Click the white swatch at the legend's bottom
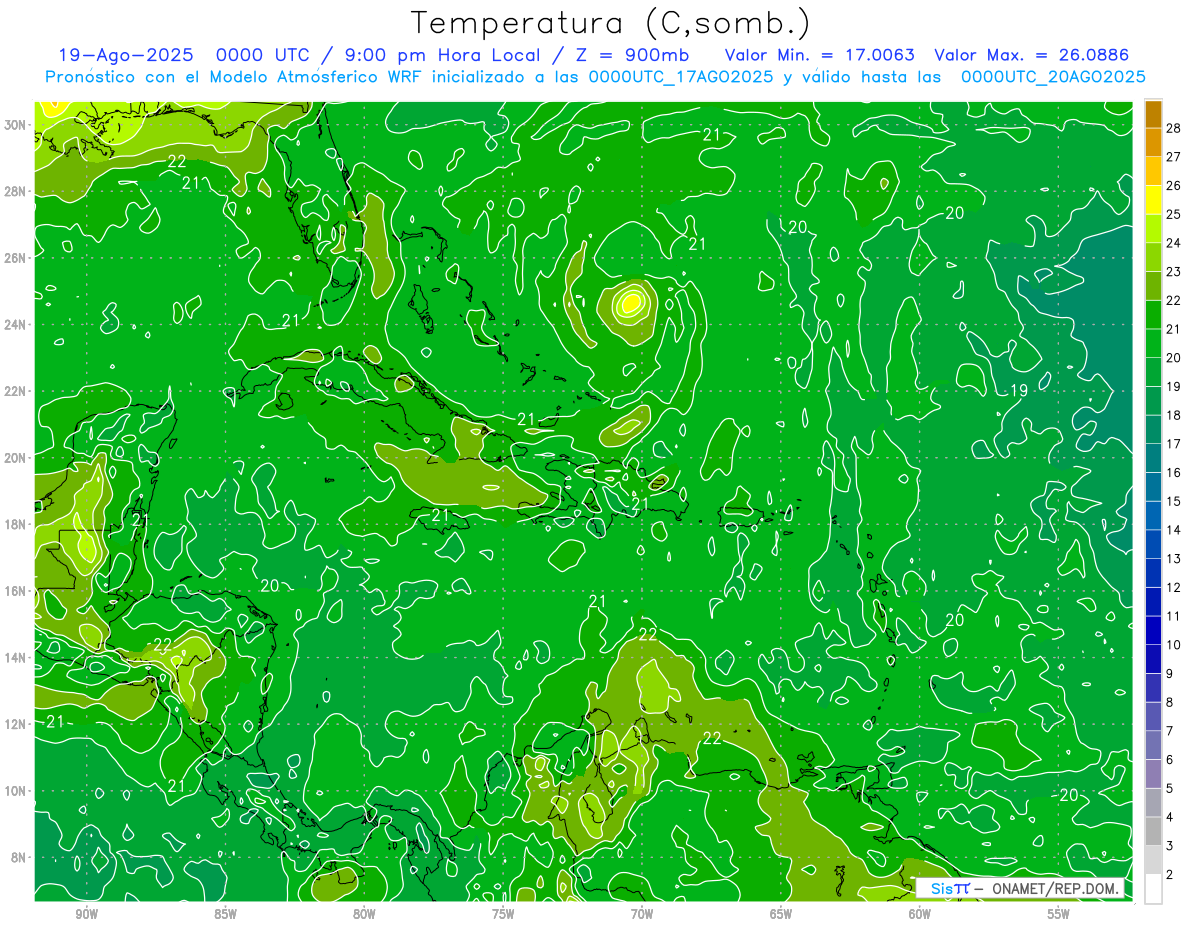 pos(1153,889)
